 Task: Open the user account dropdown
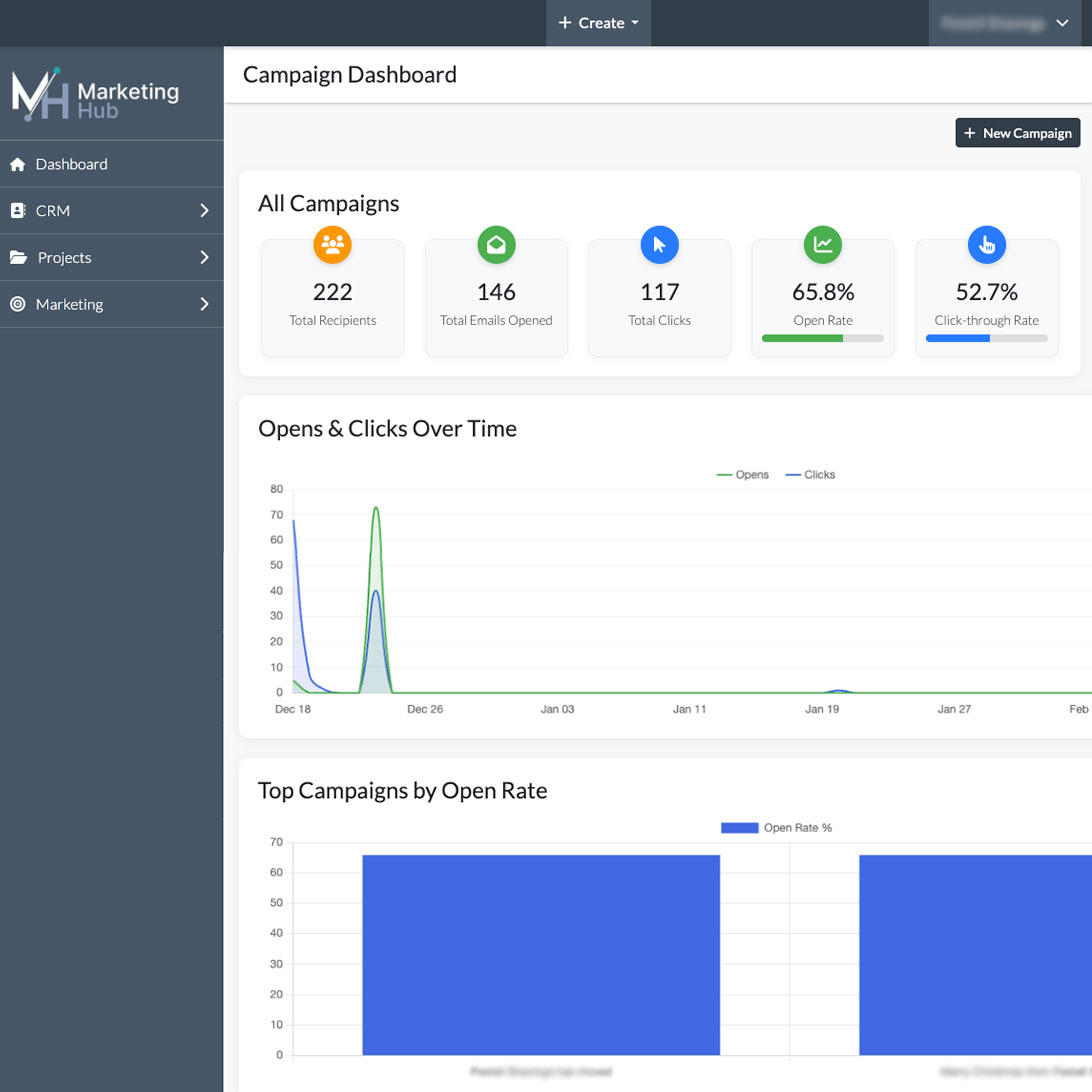[x=1002, y=23]
